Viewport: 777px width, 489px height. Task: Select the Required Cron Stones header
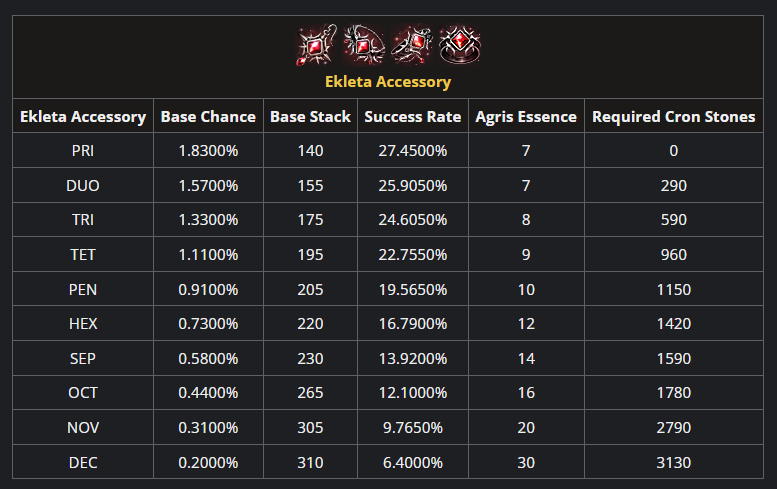673,116
